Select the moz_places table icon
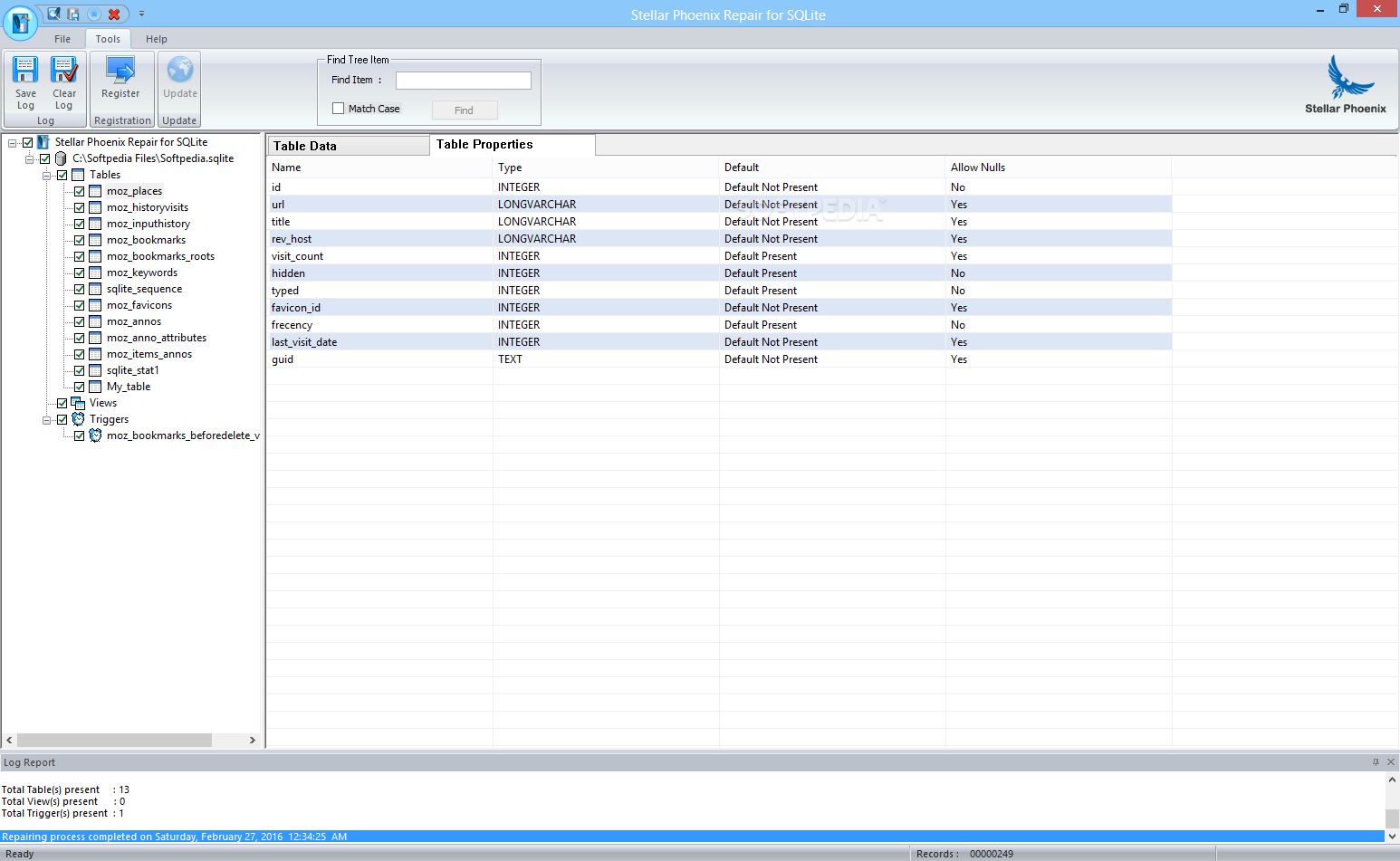 [95, 191]
